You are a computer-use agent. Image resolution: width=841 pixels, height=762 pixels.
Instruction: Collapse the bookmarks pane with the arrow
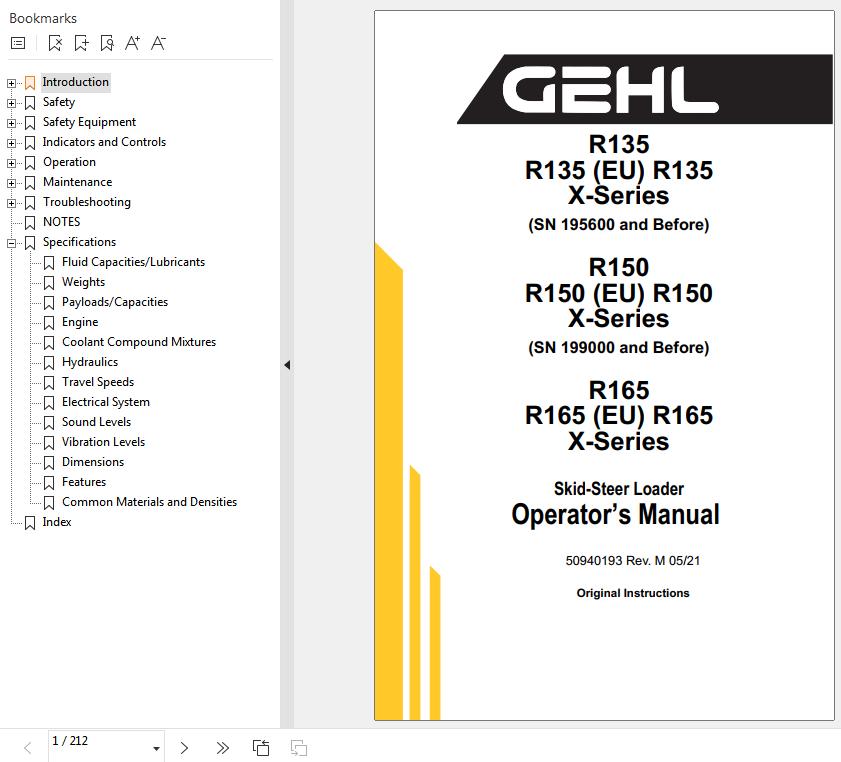coord(287,365)
